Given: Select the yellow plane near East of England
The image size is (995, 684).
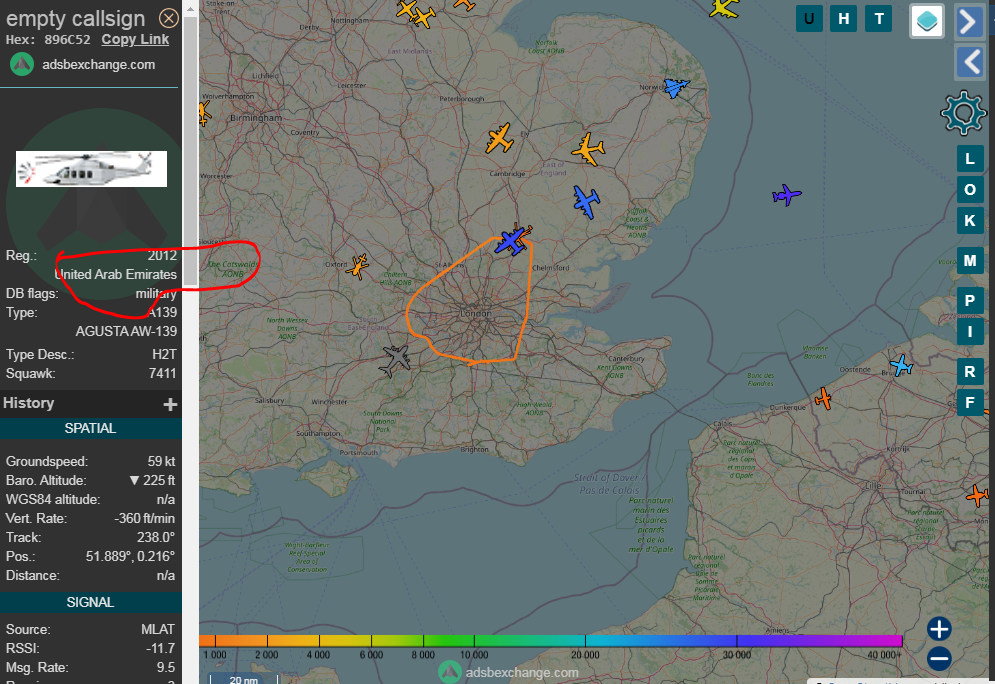Looking at the screenshot, I should (589, 150).
